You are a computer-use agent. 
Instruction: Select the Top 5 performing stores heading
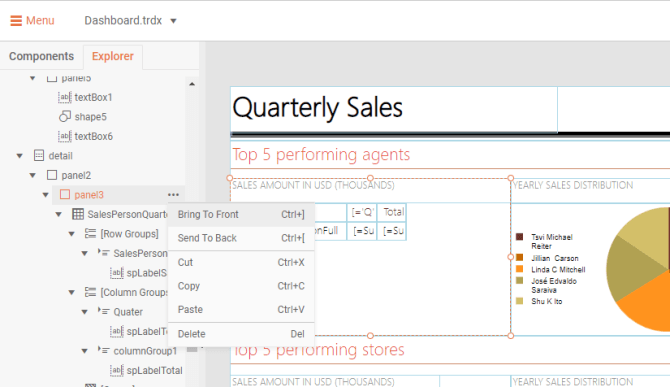coord(318,350)
